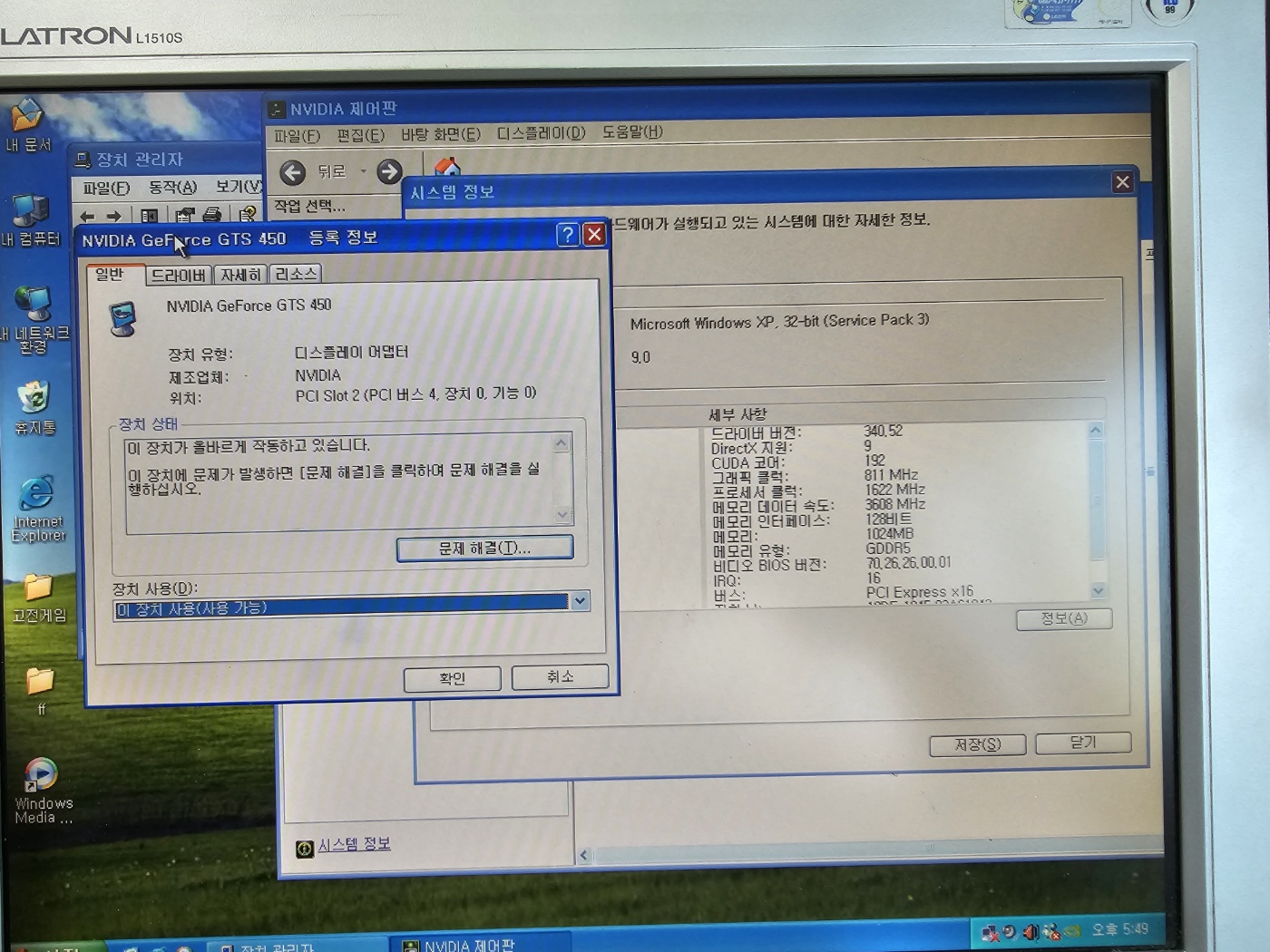Open the 휴지통 recycle bin icon
Screen dimensions: 1270x952
[x=34, y=408]
